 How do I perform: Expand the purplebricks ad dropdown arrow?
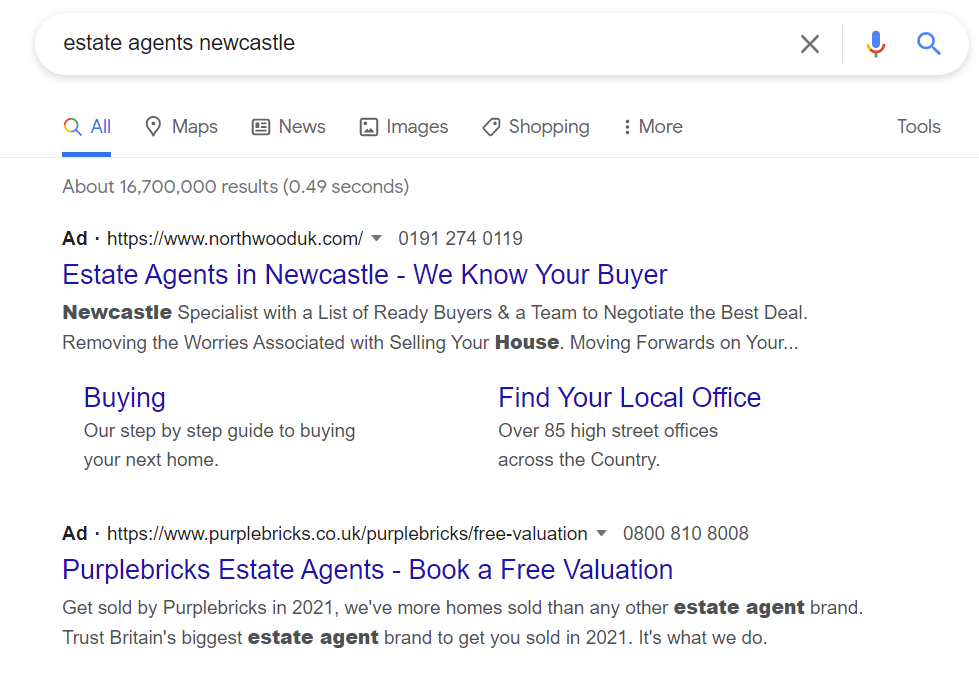601,533
